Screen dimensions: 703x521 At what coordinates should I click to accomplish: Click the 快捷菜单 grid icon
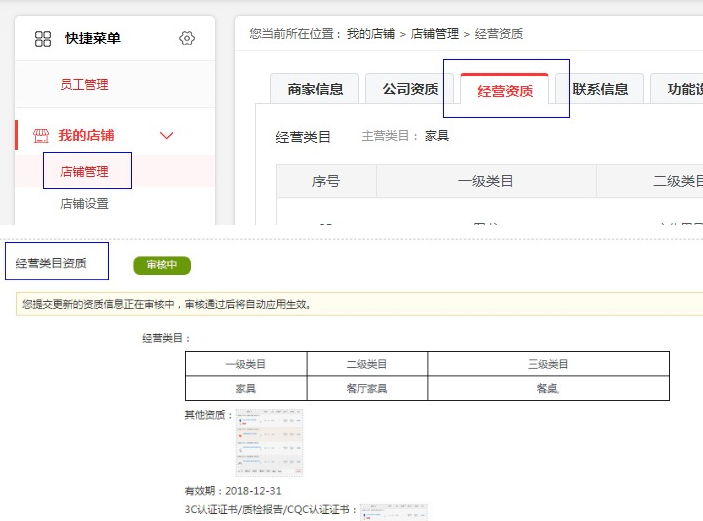43,39
